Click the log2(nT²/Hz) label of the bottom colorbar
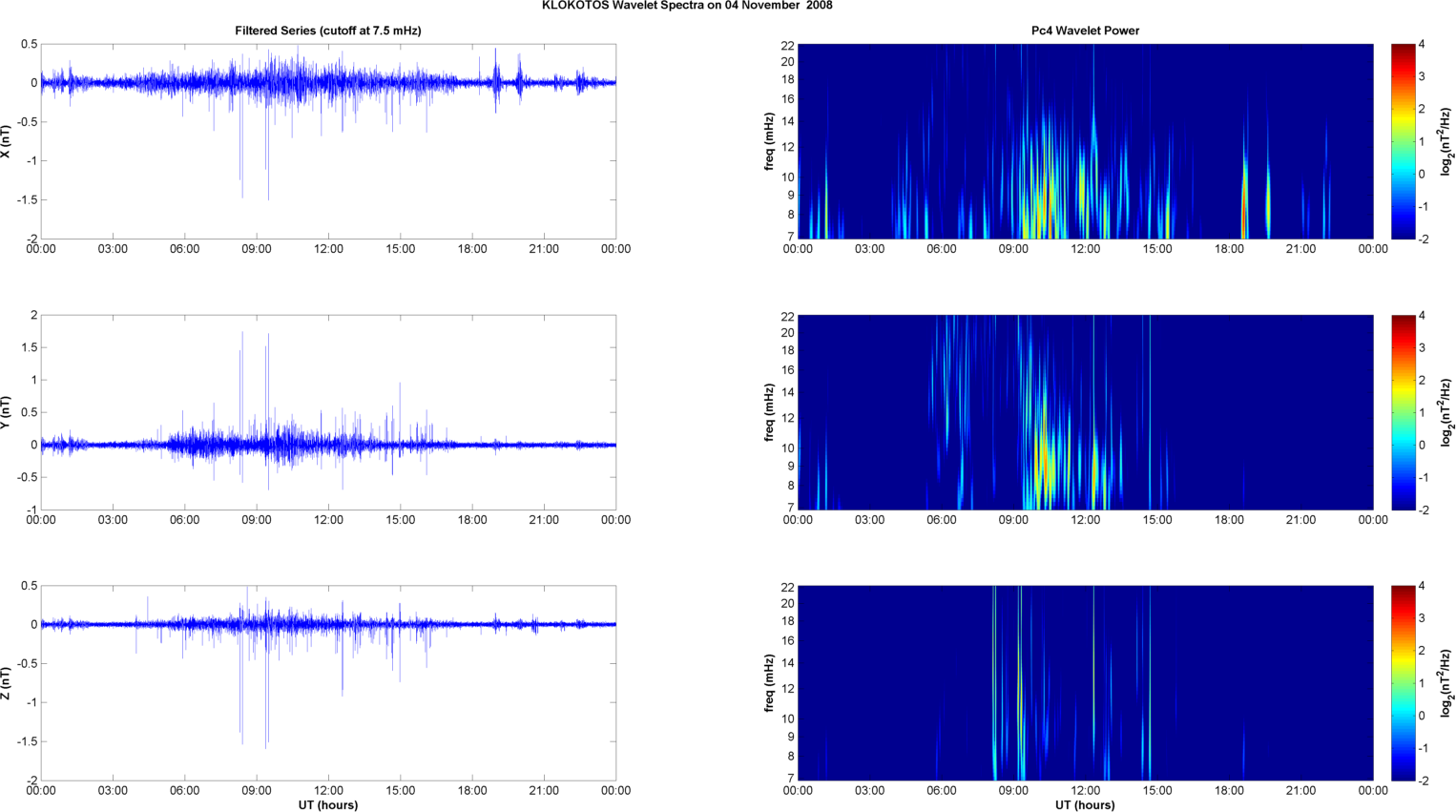Viewport: 1456px width, 812px height. coord(1446,683)
